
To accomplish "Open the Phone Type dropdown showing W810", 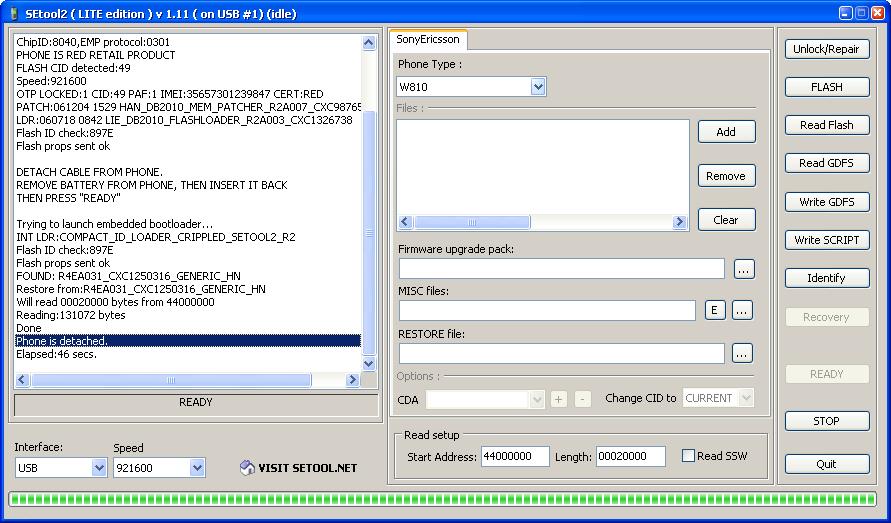I will coord(538,87).
